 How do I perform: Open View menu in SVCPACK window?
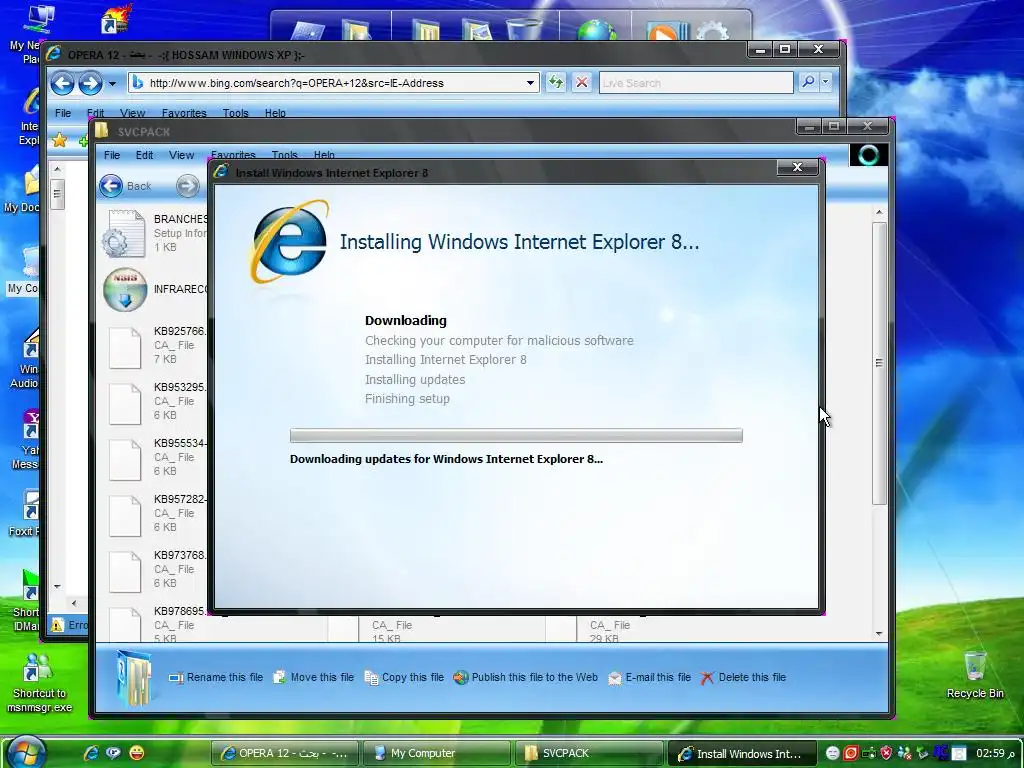click(181, 155)
